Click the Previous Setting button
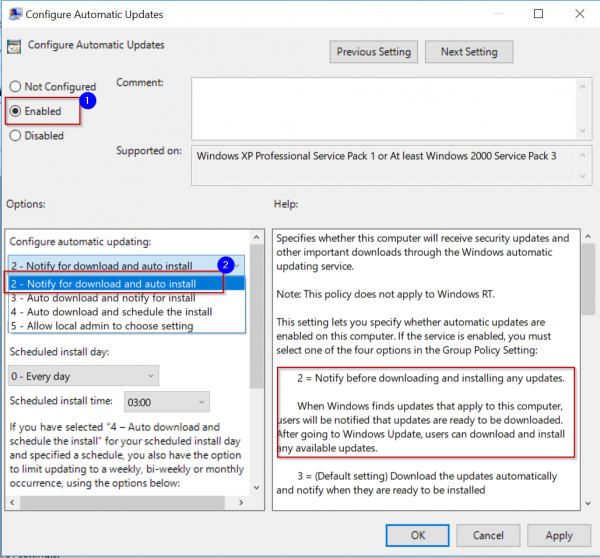600x558 pixels. click(x=373, y=51)
